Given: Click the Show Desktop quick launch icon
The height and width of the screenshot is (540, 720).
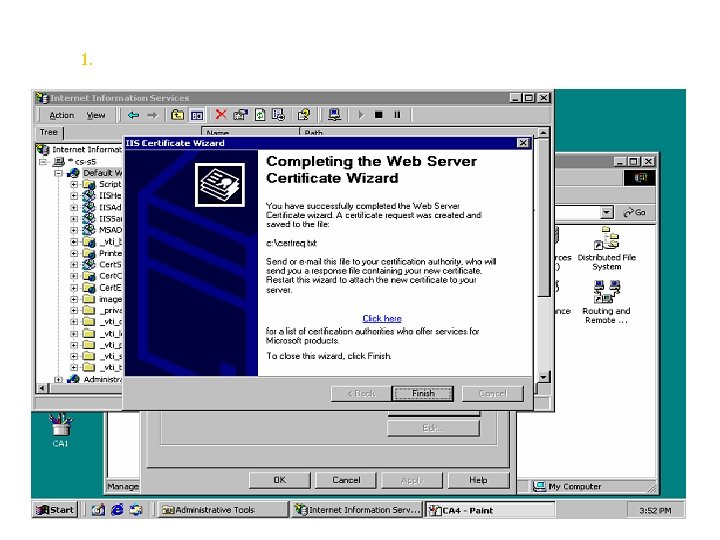Looking at the screenshot, I should point(98,510).
